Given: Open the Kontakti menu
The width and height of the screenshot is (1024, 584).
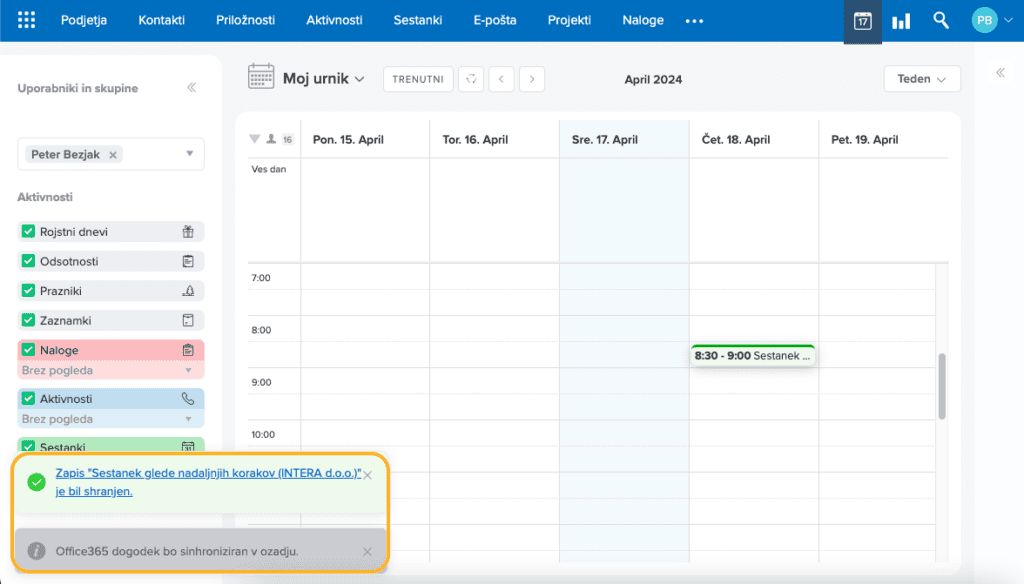Looking at the screenshot, I should (161, 20).
